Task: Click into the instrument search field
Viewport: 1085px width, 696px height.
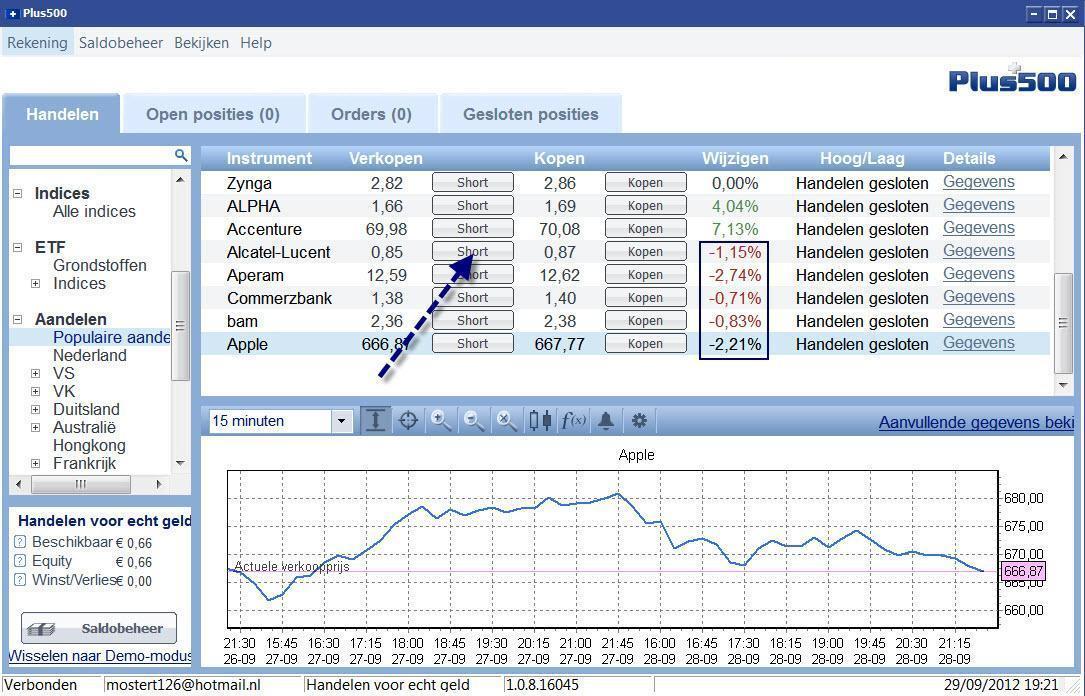Action: point(91,156)
